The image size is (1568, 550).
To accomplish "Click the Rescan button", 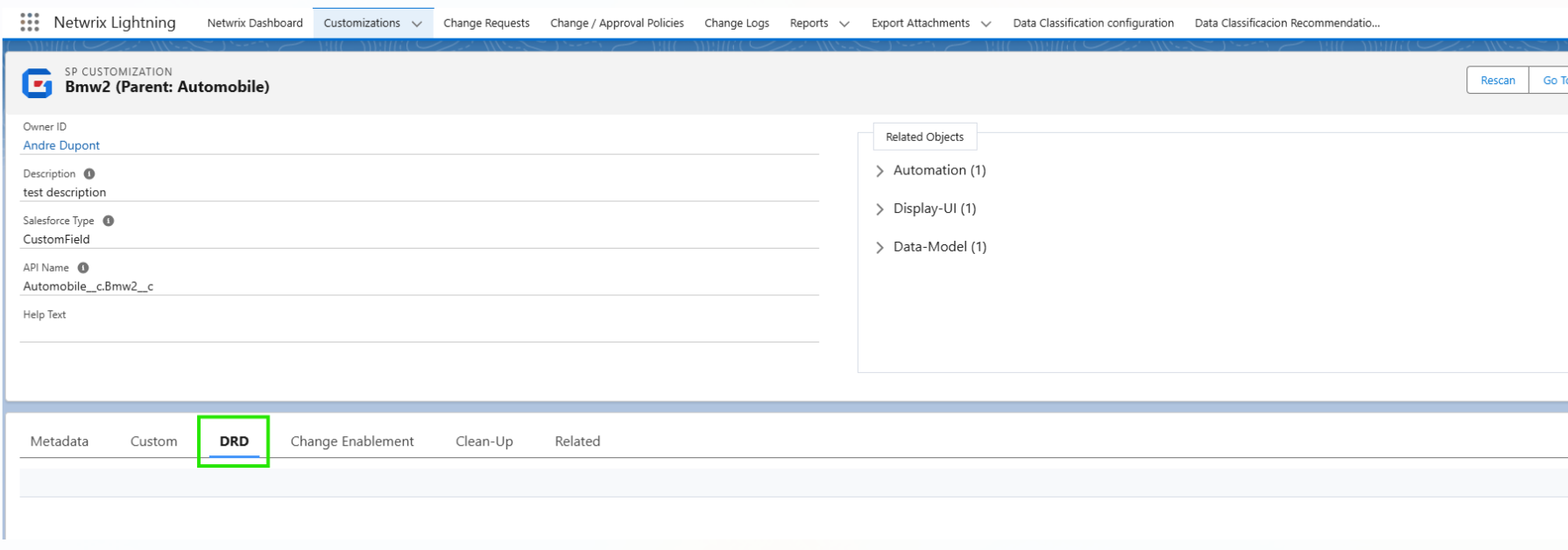I will 1497,81.
